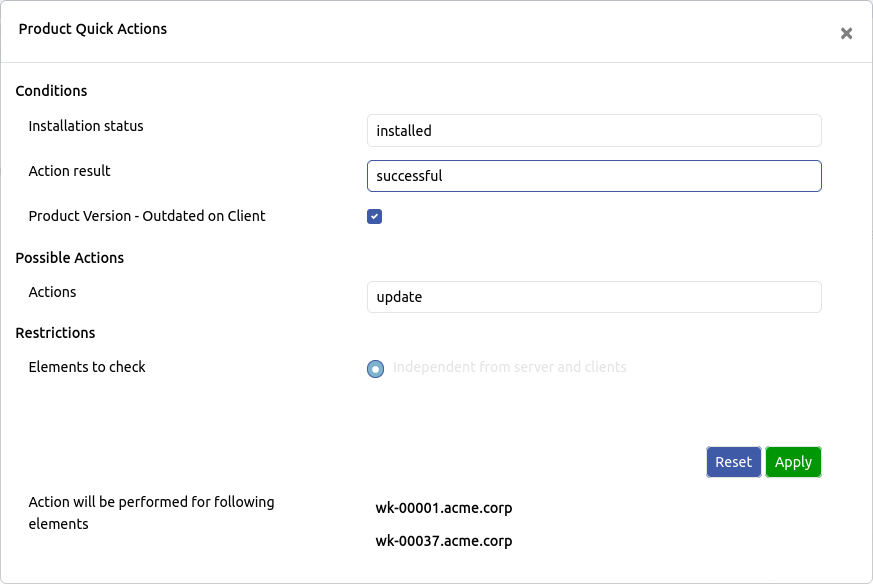Screen dimensions: 873x584
Task: Click the Independent from server and clients text
Action: click(x=509, y=367)
